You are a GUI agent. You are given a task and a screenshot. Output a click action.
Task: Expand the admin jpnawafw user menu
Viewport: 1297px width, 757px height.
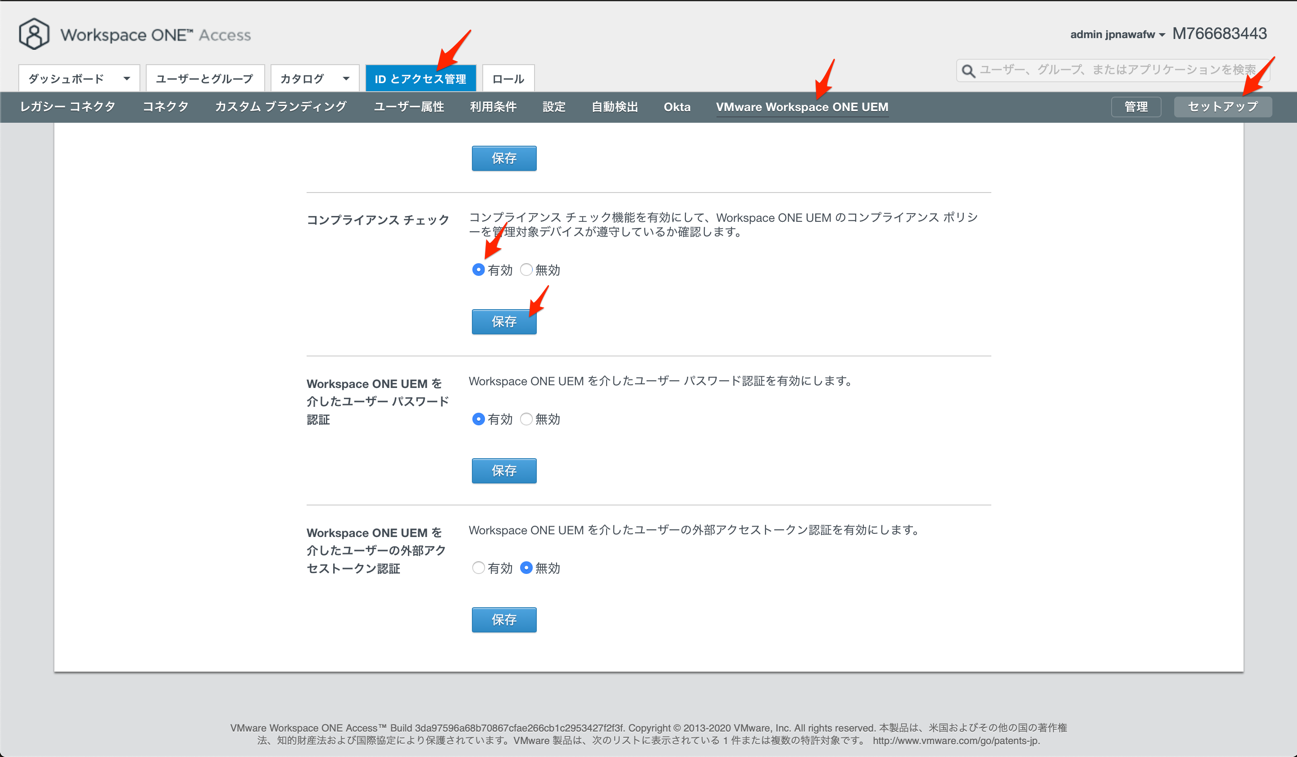[x=1117, y=34]
